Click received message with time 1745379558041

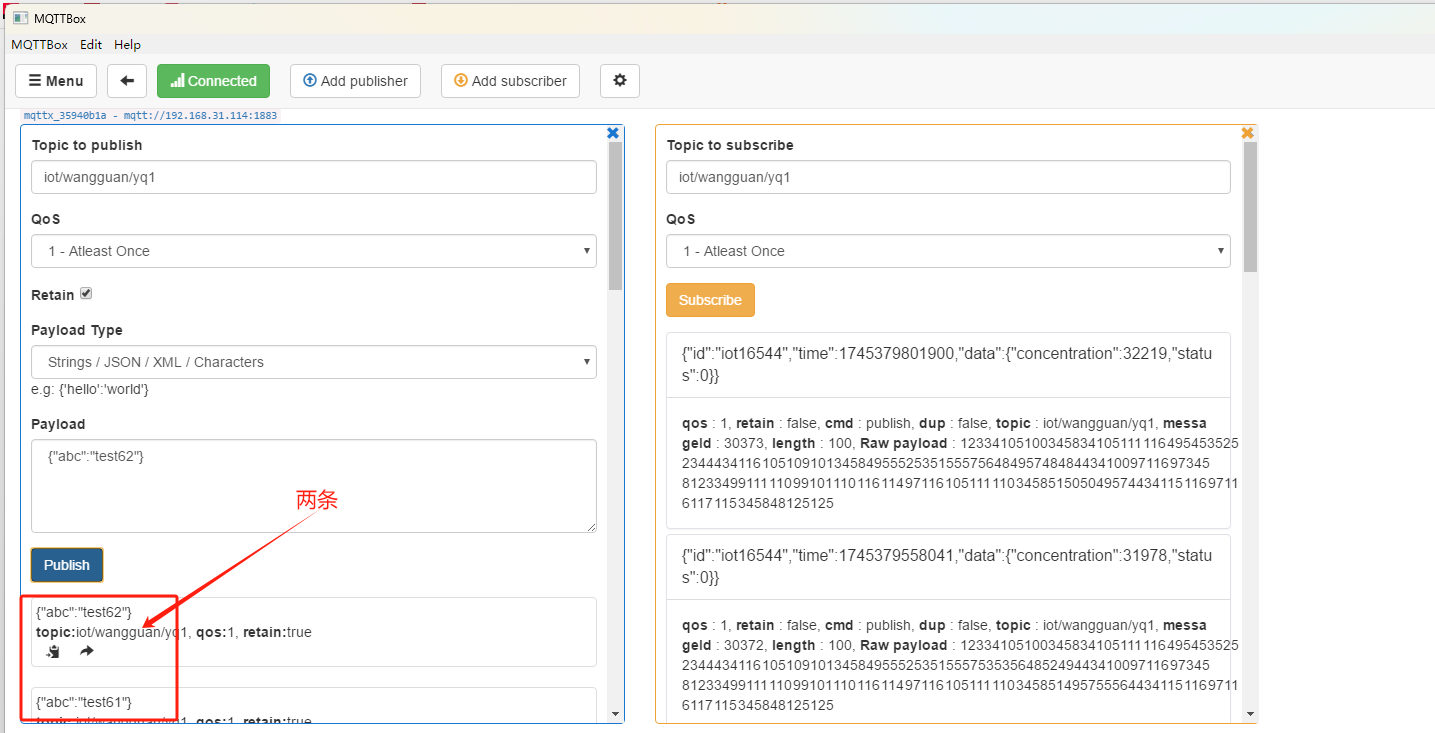click(948, 567)
